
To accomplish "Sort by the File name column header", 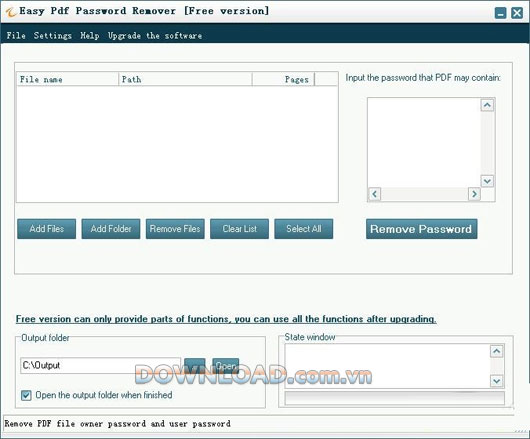I will [68, 79].
